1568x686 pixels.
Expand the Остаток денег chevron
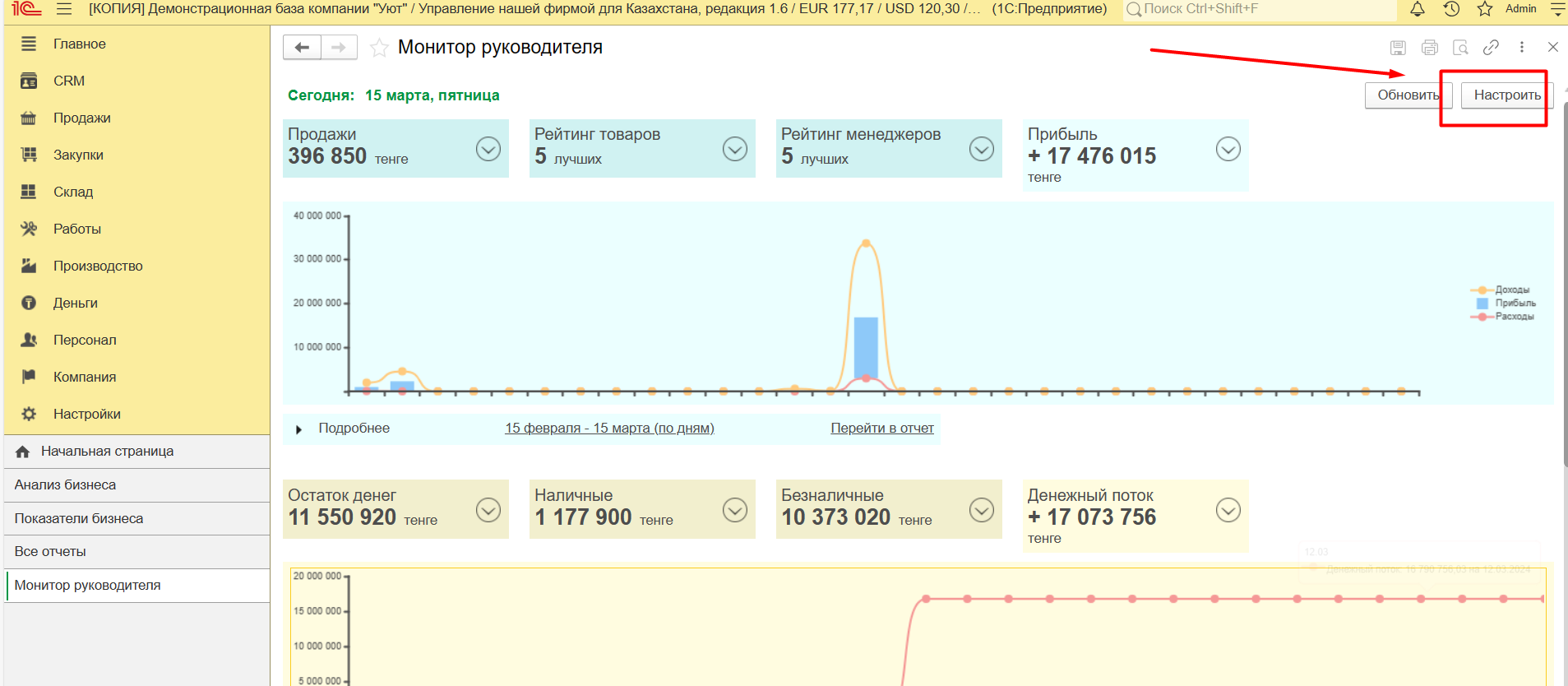[488, 510]
